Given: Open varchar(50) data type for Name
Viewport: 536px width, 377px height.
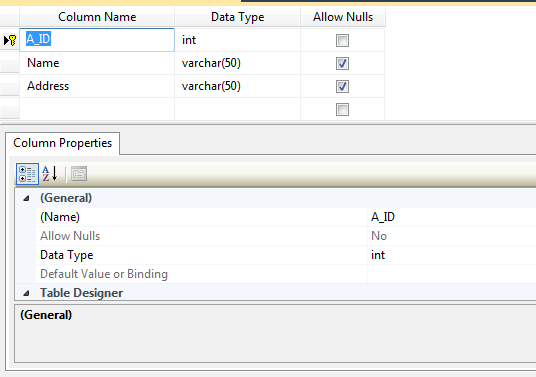Looking at the screenshot, I should tap(238, 63).
